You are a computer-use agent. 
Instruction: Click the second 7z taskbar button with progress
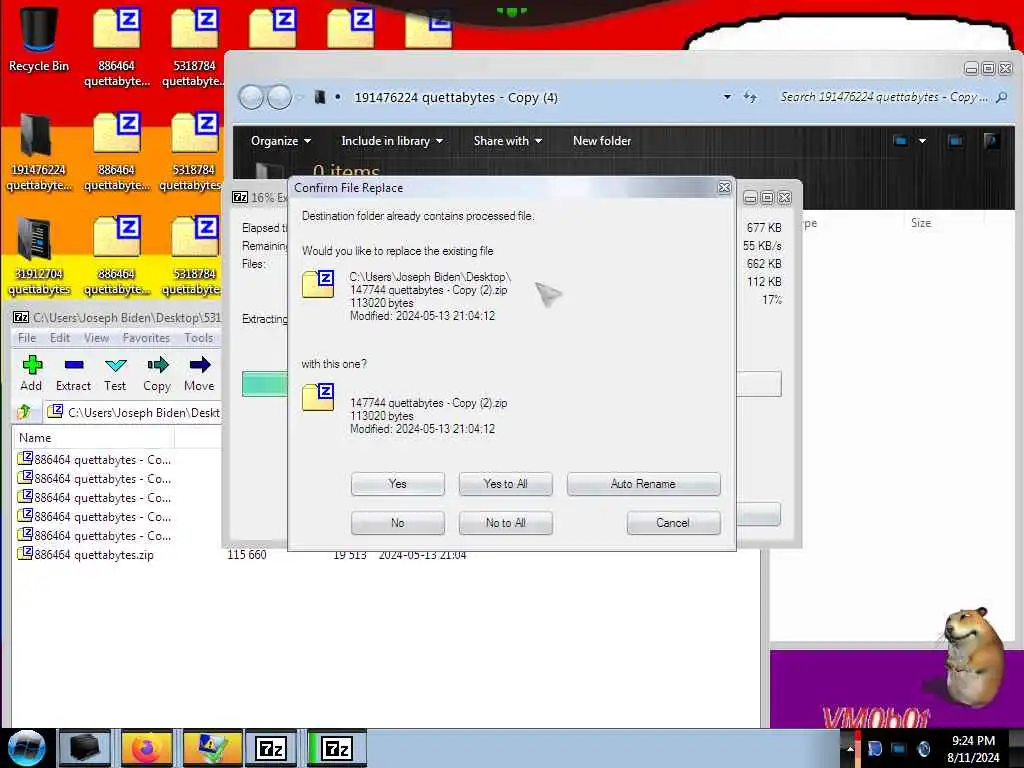click(337, 748)
